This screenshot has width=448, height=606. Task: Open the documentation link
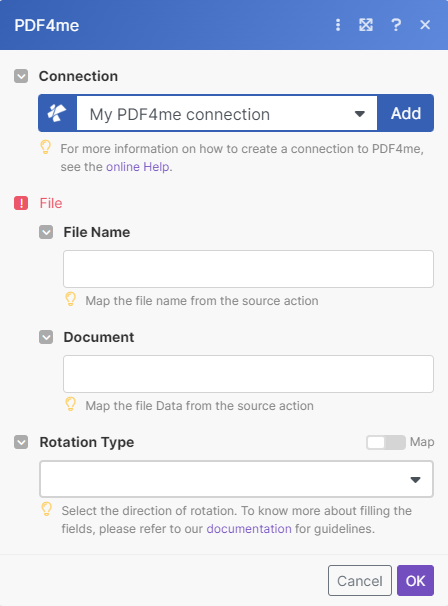coord(249,528)
